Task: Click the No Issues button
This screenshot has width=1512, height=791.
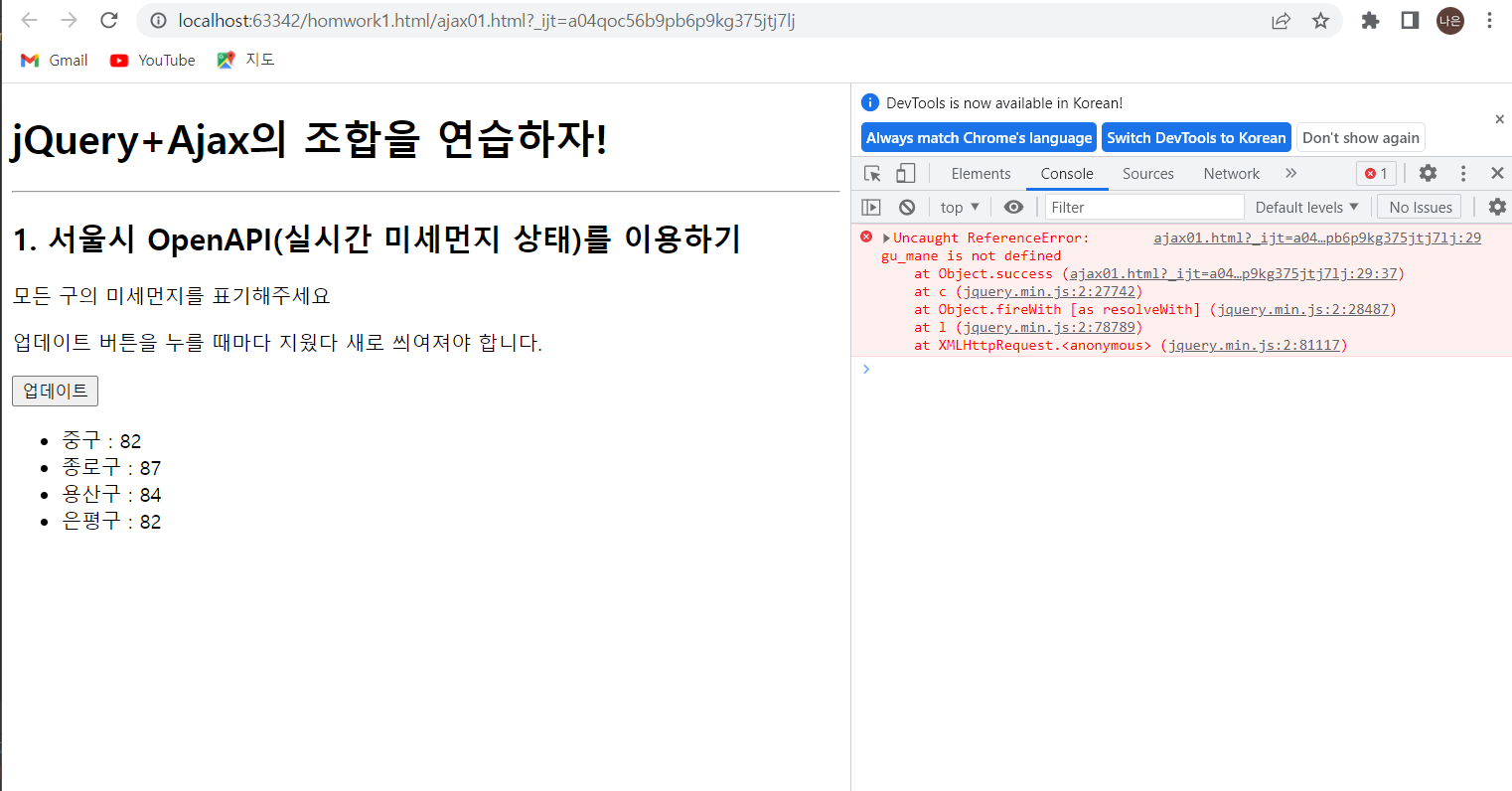Action: coord(1420,207)
